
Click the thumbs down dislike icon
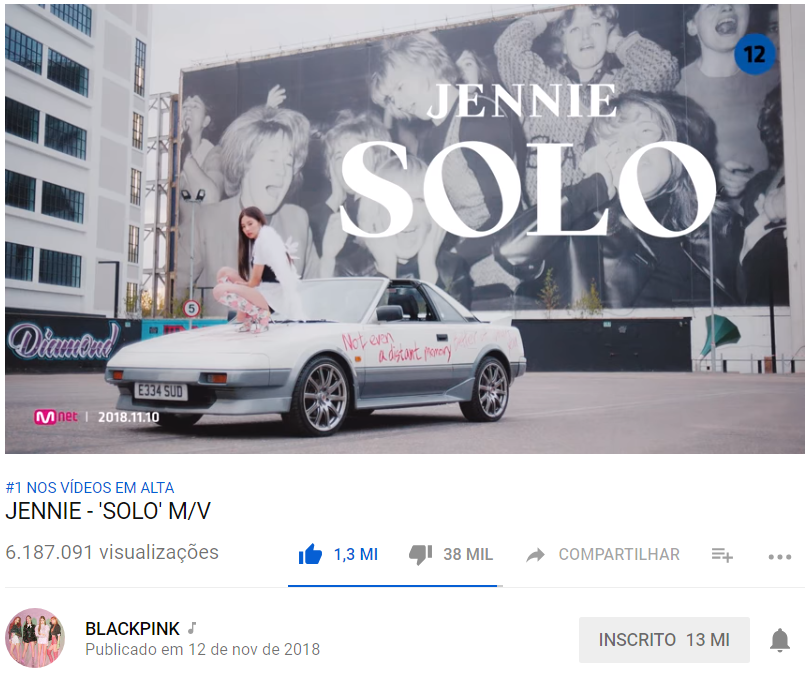click(420, 555)
